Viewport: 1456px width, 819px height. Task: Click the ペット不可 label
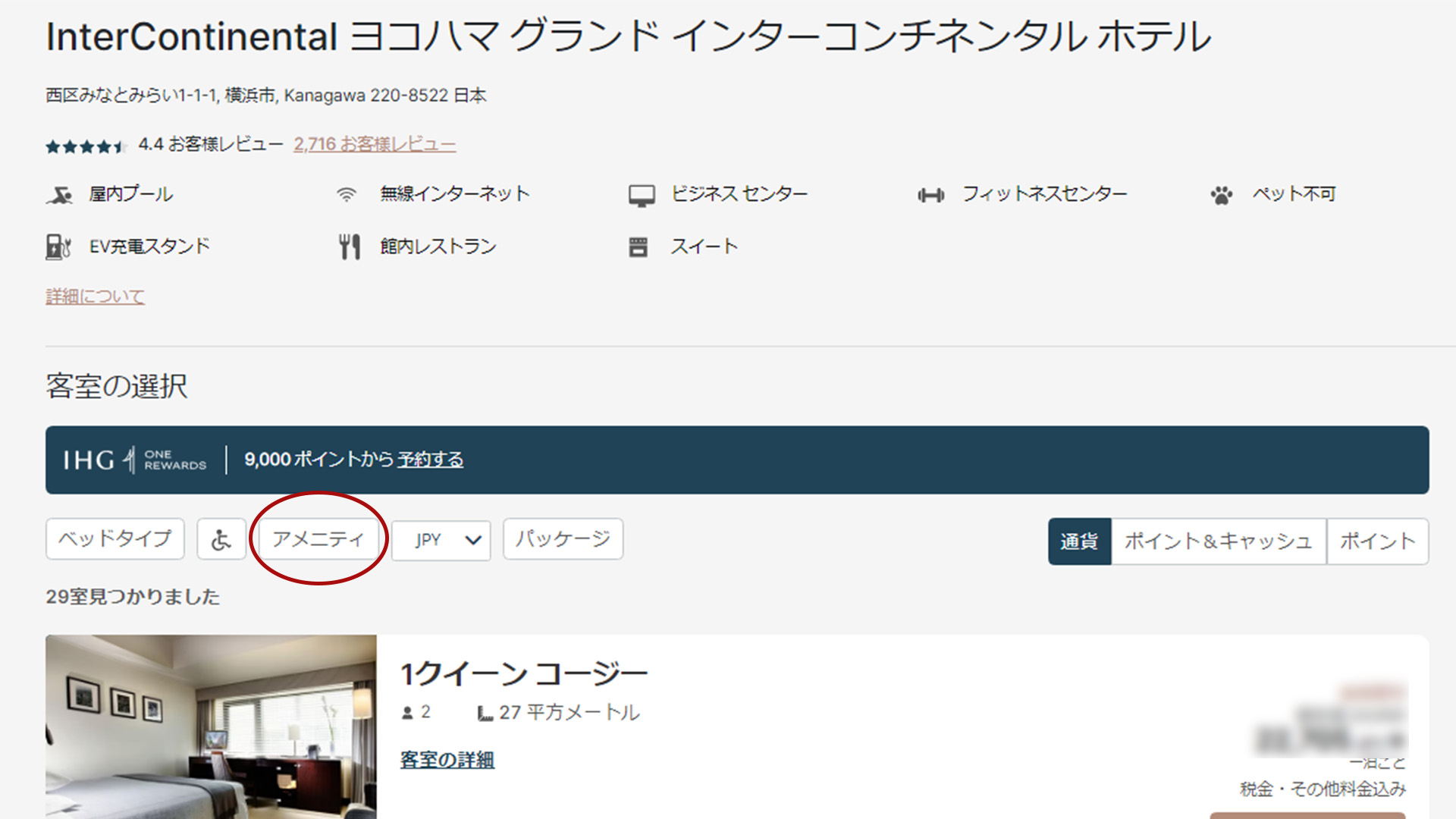1294,194
